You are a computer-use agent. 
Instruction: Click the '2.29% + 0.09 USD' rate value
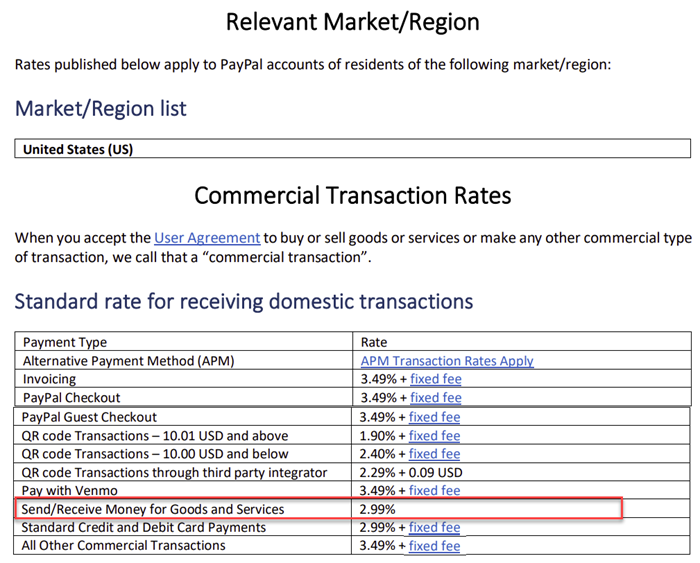pos(411,472)
